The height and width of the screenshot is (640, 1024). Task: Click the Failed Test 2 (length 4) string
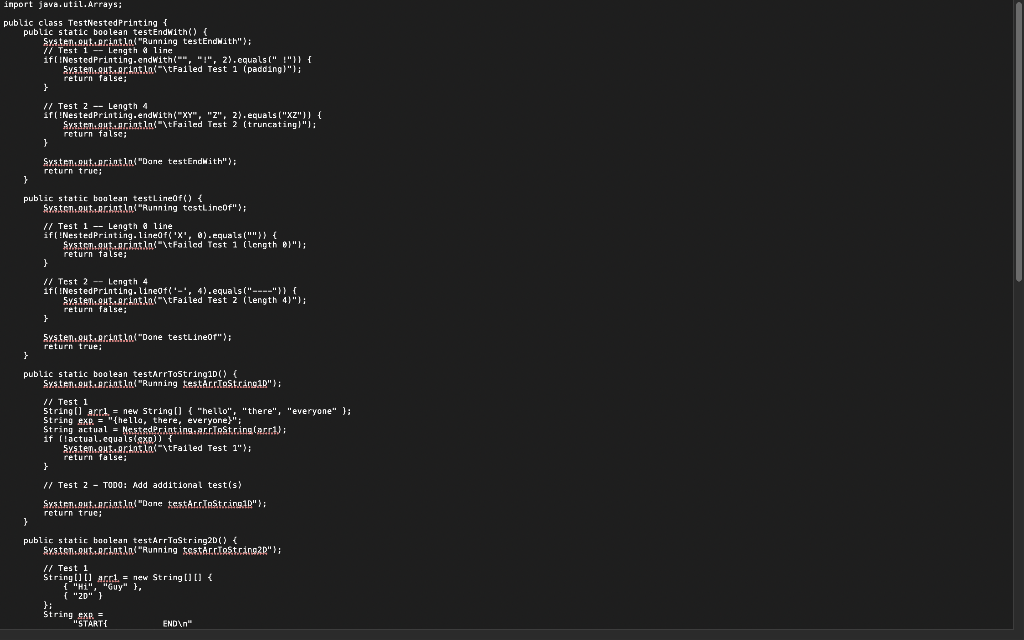pyautogui.click(x=230, y=300)
